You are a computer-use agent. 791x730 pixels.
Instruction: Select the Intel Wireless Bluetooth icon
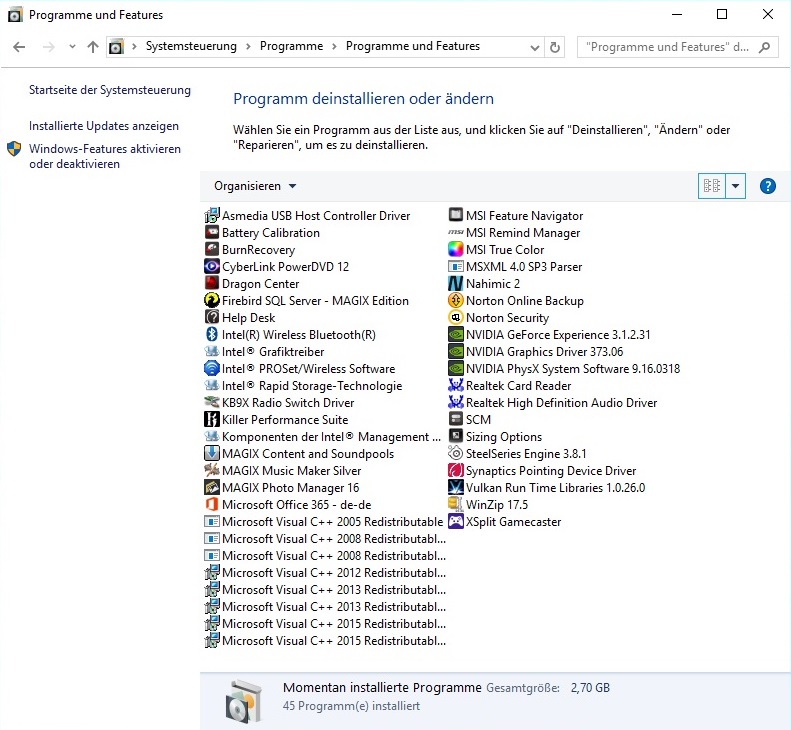tap(212, 334)
